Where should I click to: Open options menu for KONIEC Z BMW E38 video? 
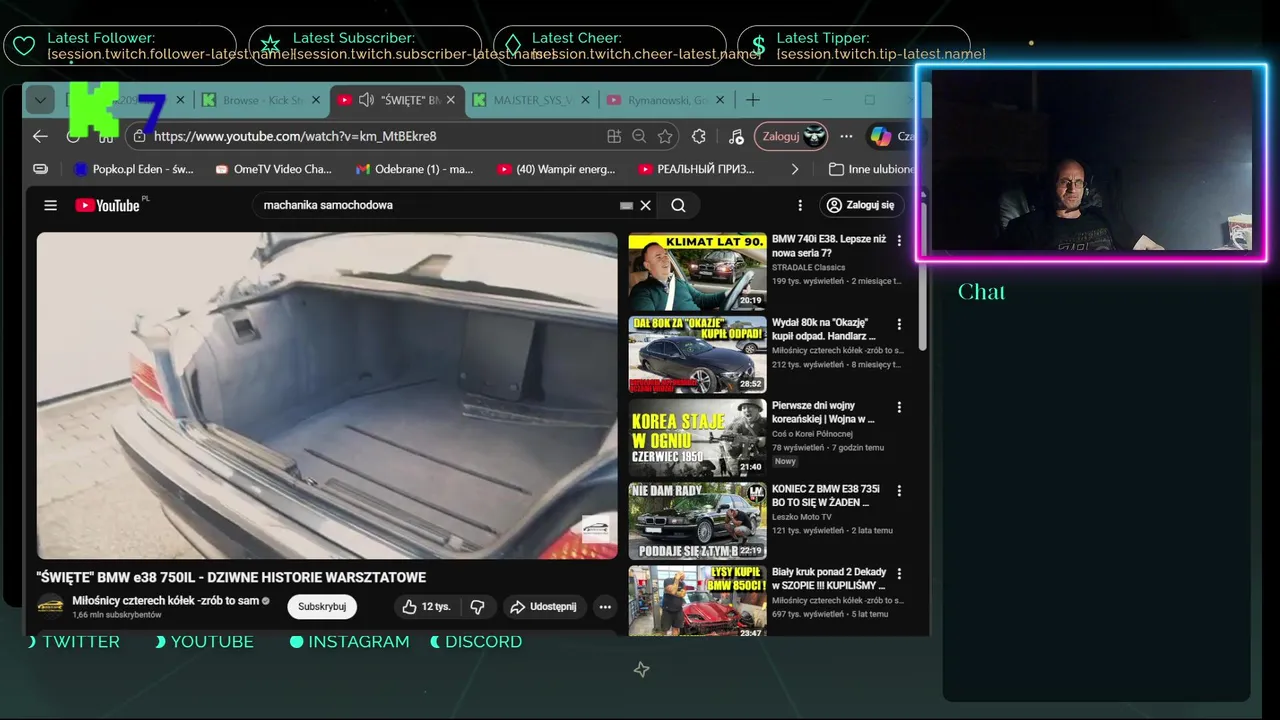click(x=899, y=490)
